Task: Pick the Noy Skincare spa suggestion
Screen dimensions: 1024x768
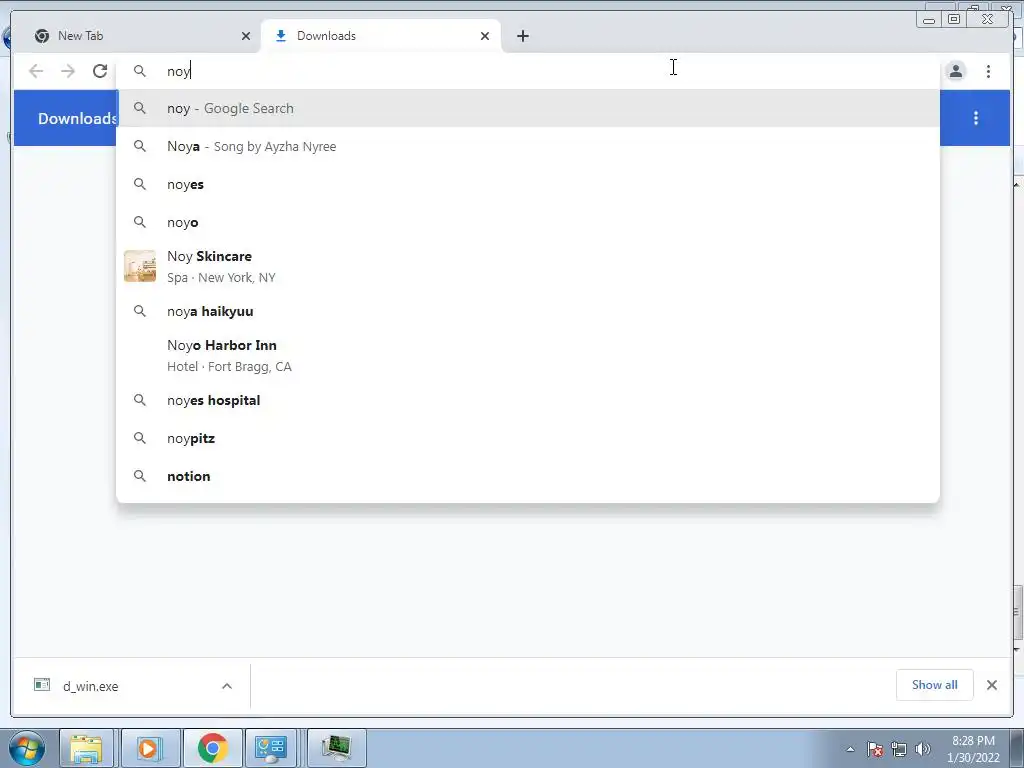Action: (528, 266)
